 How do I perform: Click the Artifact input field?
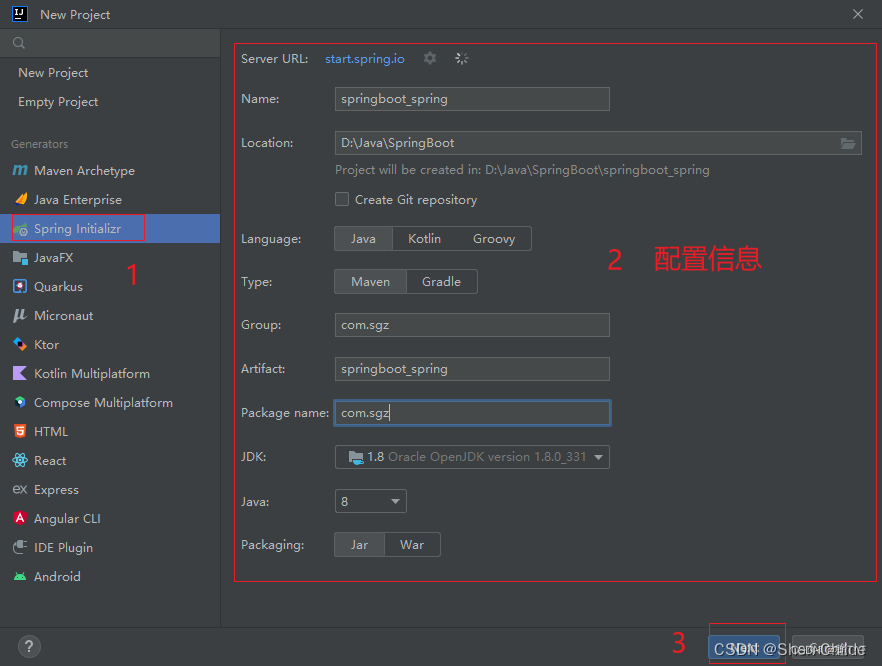tap(472, 369)
